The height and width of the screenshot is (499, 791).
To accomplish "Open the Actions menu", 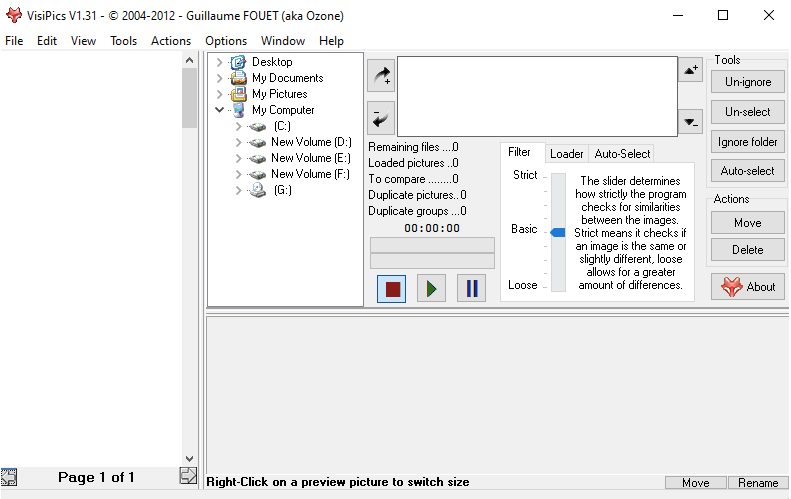I will click(x=171, y=41).
